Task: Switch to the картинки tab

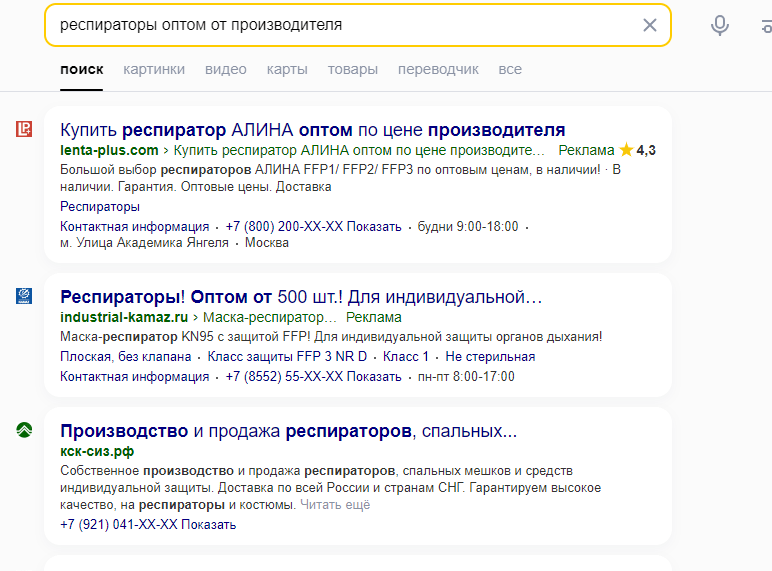Action: pyautogui.click(x=154, y=69)
